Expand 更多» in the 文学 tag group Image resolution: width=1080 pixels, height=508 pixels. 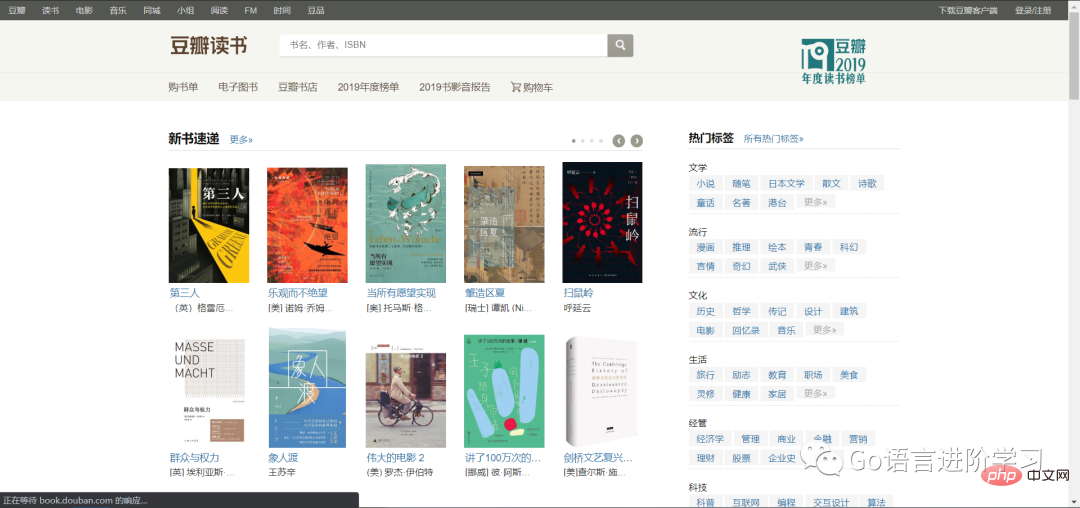point(815,202)
